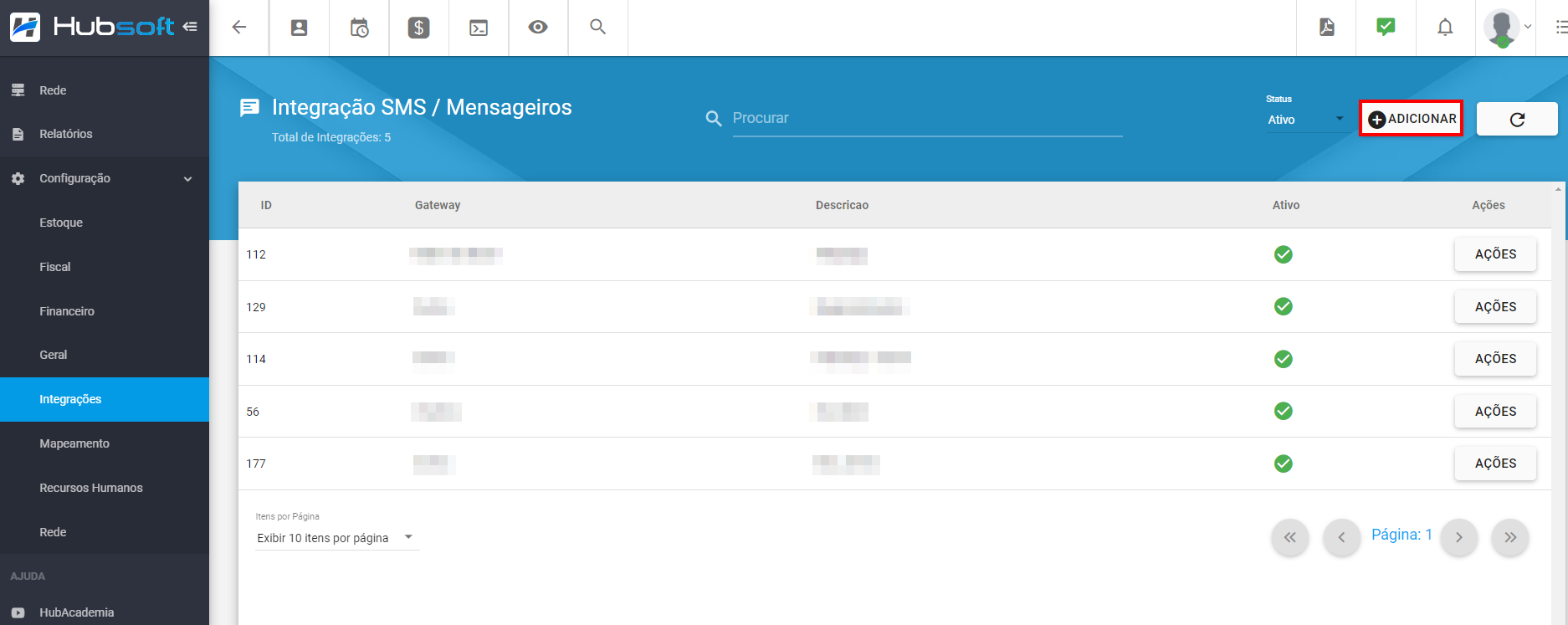1568x625 pixels.
Task: Go to next page arrow
Action: pyautogui.click(x=1459, y=537)
